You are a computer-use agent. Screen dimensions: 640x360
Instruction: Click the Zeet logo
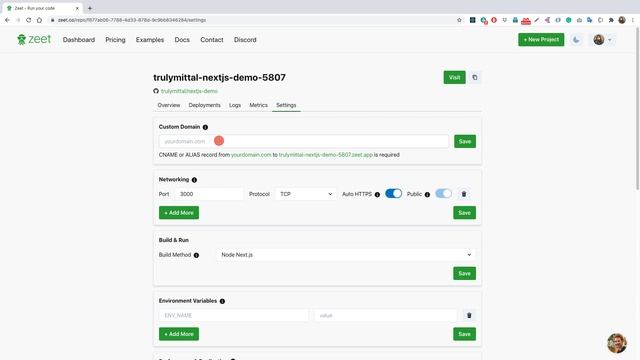[x=34, y=40]
